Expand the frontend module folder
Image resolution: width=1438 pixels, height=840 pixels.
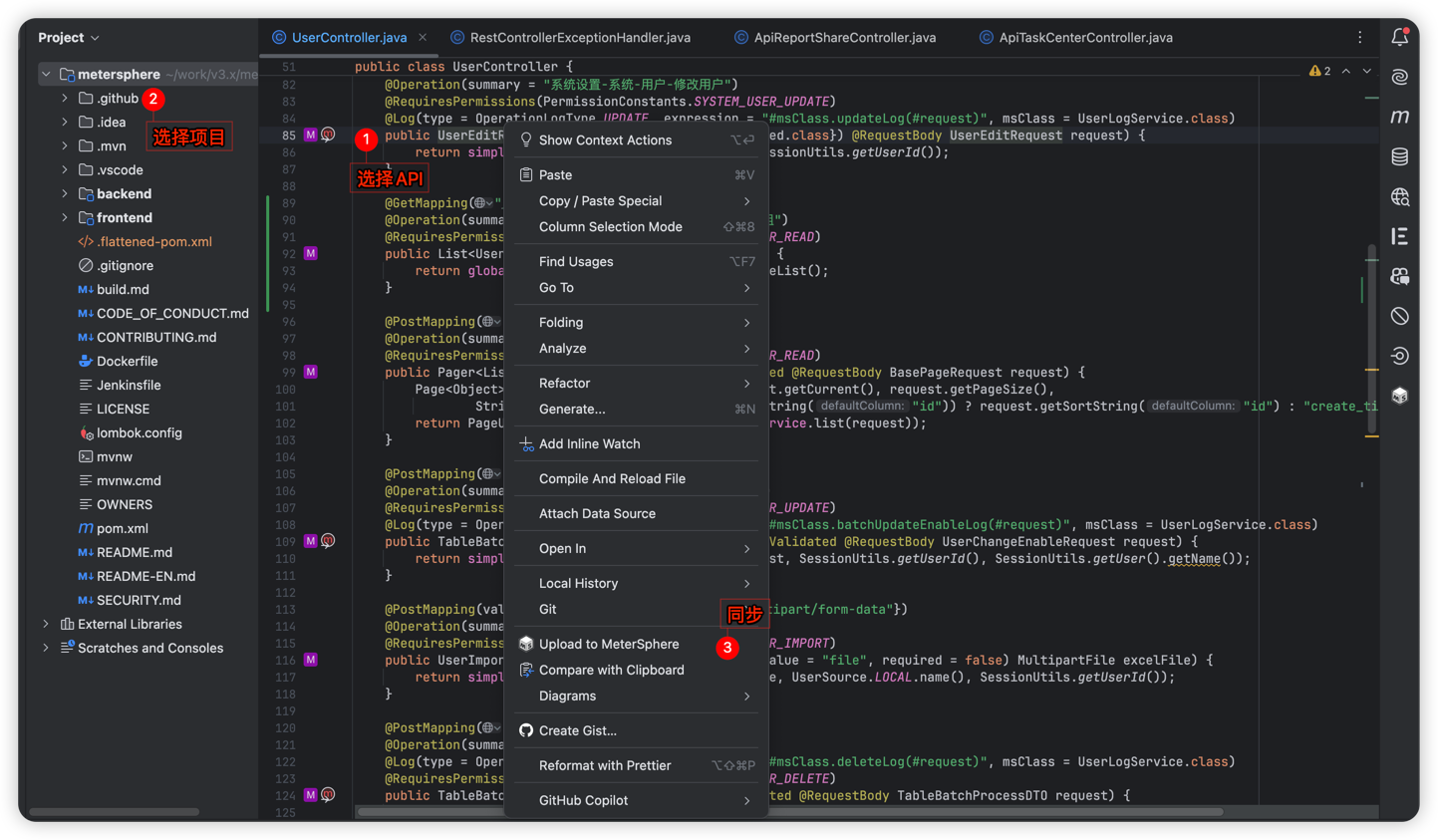(65, 217)
